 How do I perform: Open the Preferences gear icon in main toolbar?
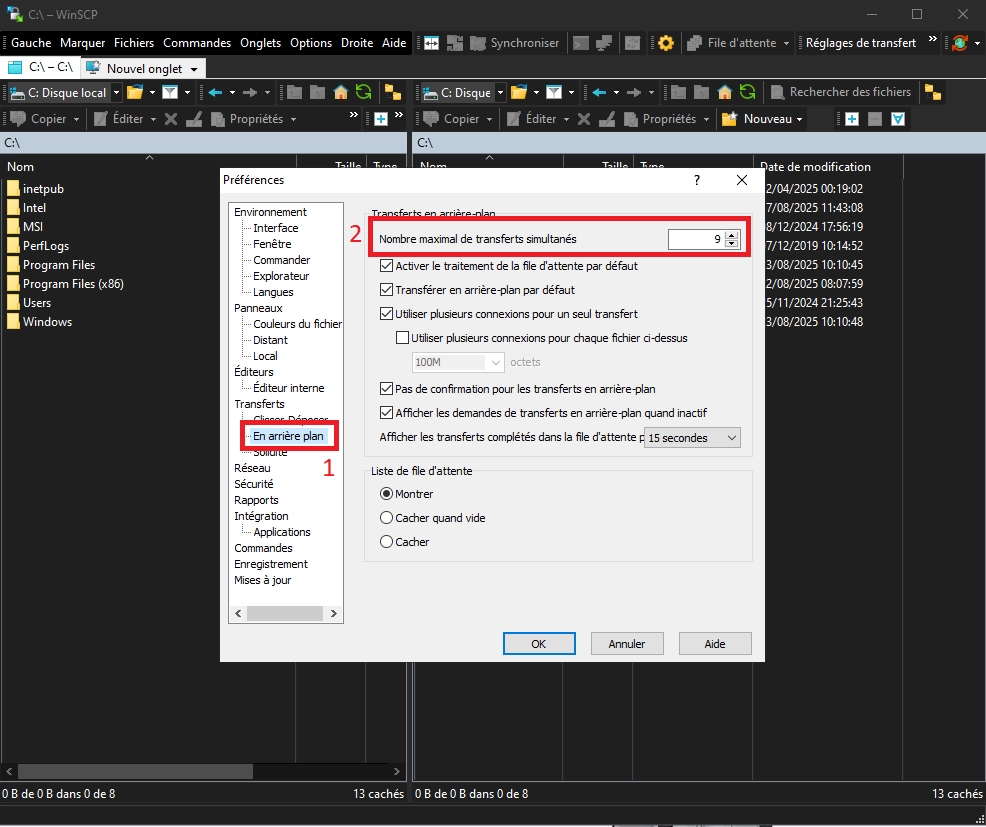point(666,43)
